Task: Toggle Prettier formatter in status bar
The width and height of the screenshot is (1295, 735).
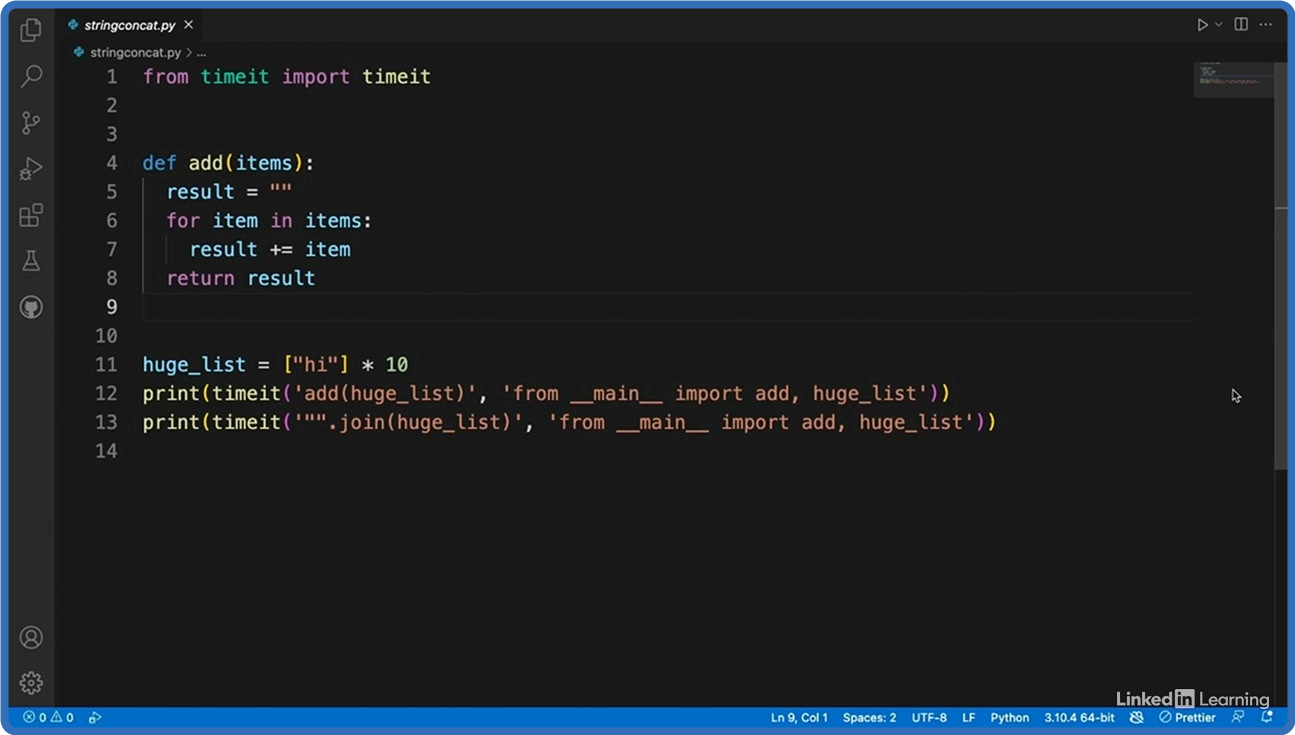Action: pos(1187,717)
